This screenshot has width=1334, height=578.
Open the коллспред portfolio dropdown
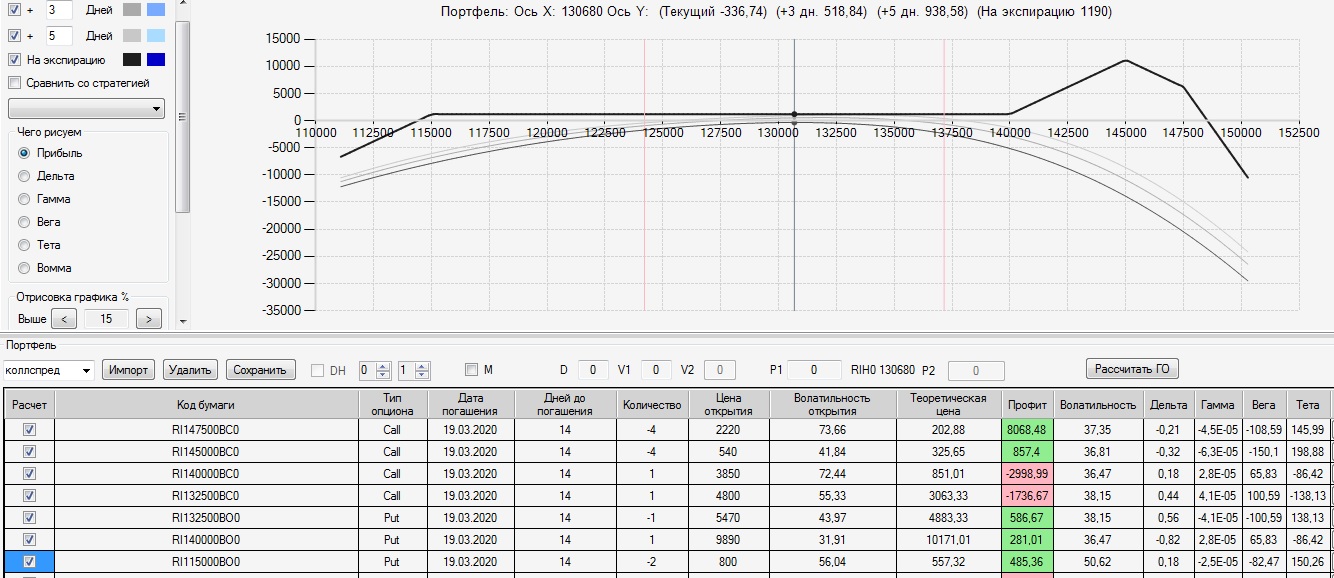point(48,370)
